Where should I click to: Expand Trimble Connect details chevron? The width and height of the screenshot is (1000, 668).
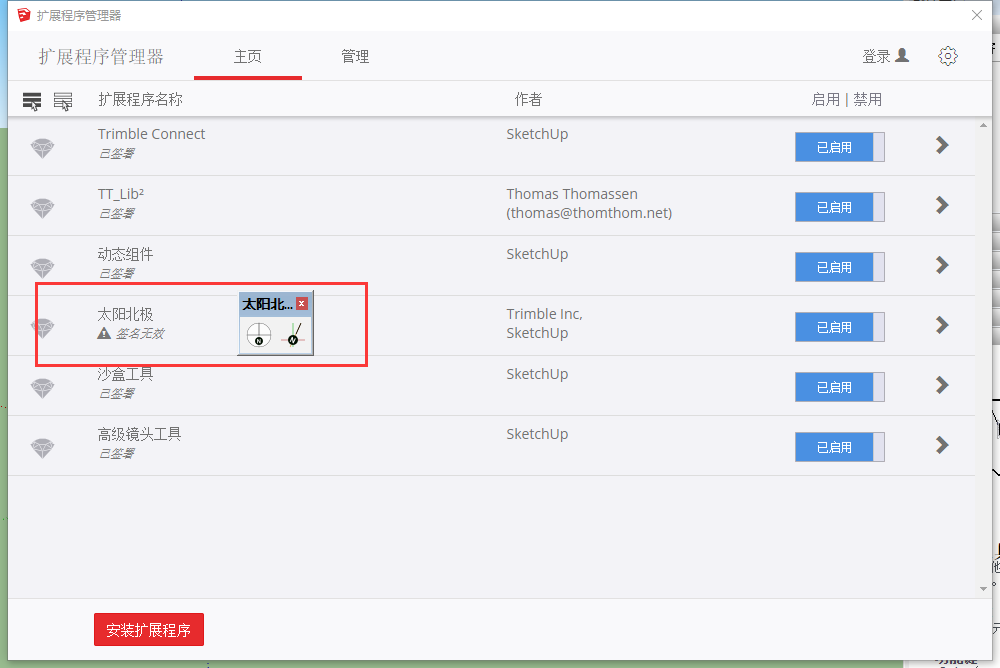[x=942, y=145]
